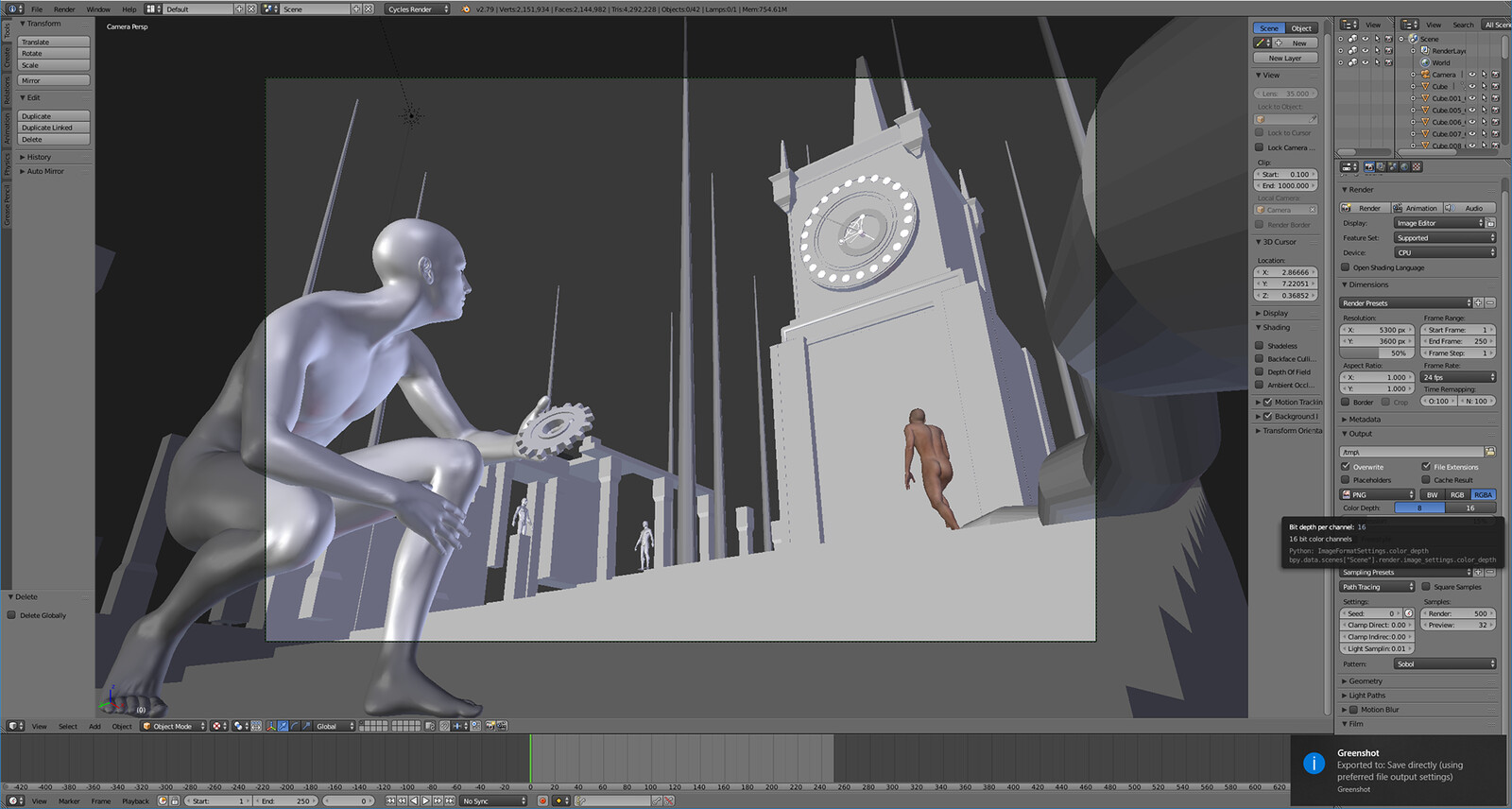
Task: Click the screen layout browse icon in top bar
Action: 153,9
